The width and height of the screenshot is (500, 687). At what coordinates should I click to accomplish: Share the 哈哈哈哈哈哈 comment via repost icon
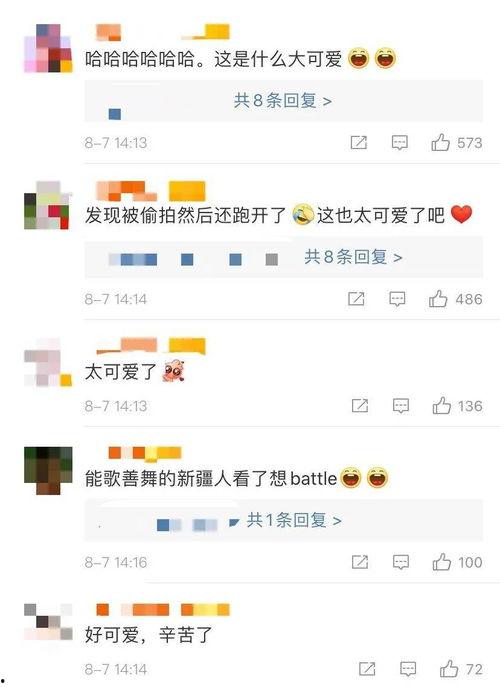358,142
